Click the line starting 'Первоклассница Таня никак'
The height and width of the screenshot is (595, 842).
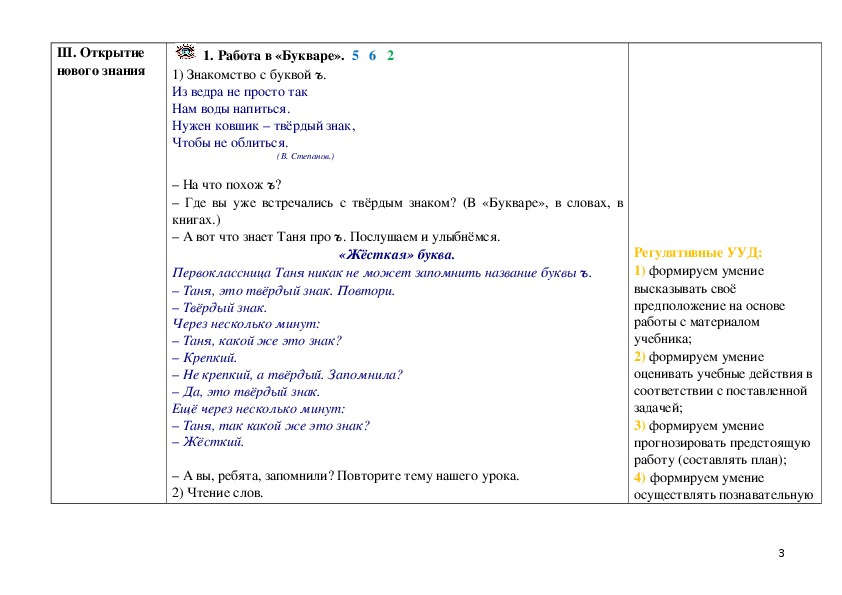pos(382,273)
